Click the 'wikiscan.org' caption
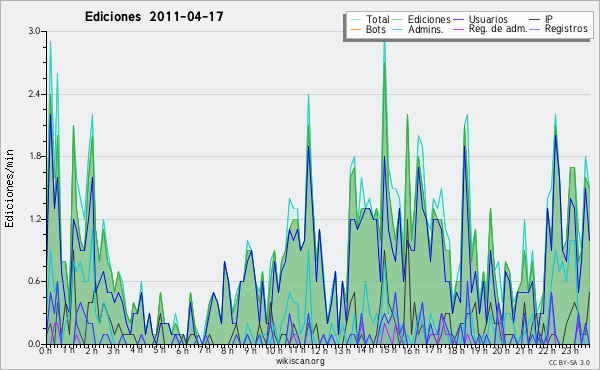Screen dimensions: 600x370 pyautogui.click(x=300, y=361)
